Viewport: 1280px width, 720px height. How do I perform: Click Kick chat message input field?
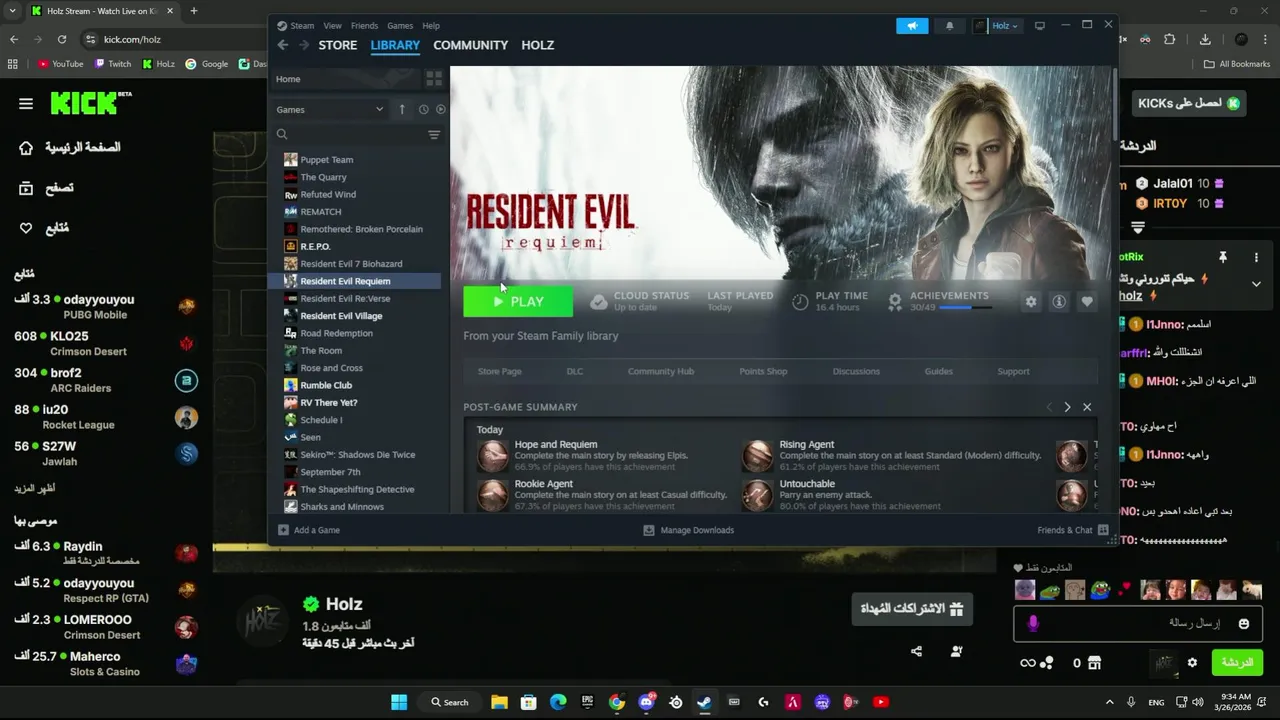tap(1138, 624)
